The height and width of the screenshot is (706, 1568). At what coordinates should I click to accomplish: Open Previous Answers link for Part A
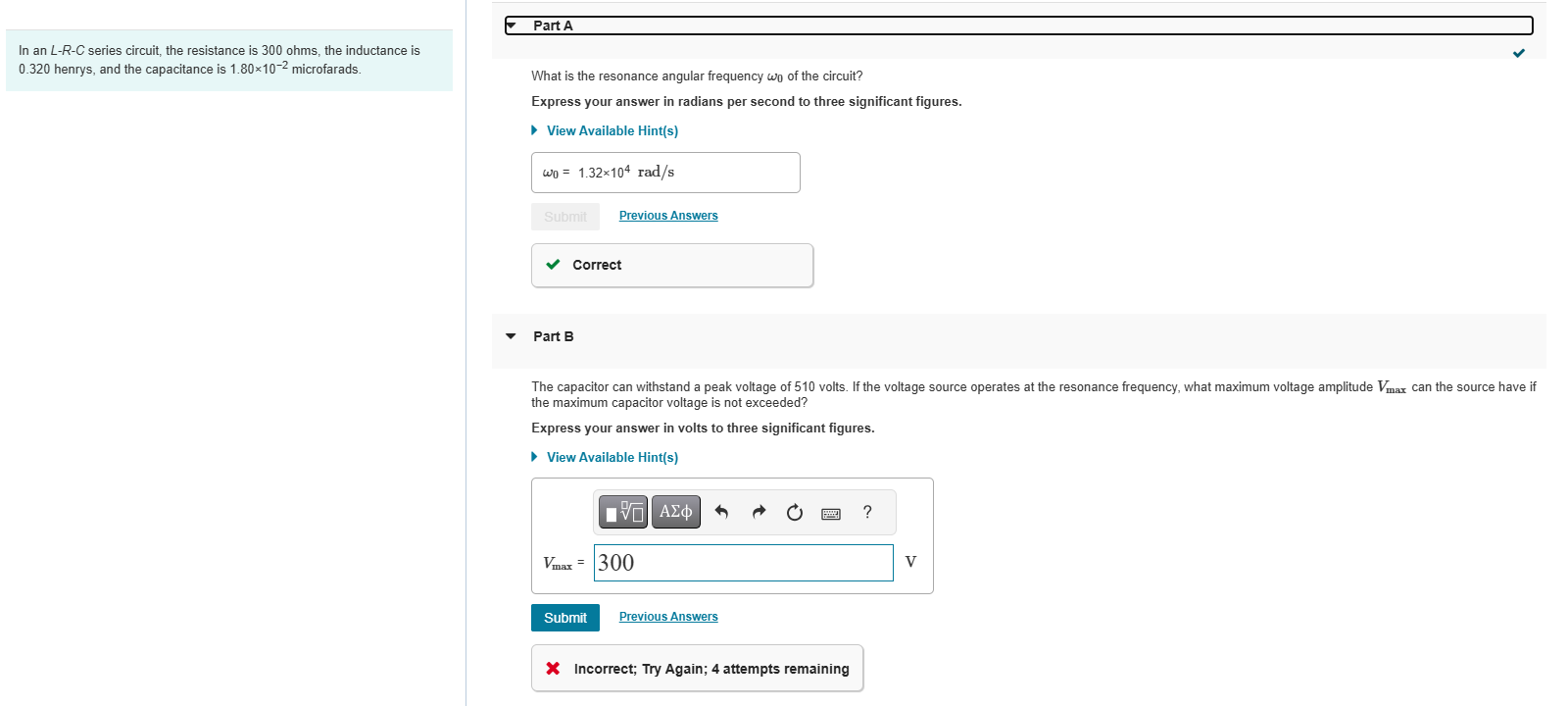pyautogui.click(x=668, y=216)
